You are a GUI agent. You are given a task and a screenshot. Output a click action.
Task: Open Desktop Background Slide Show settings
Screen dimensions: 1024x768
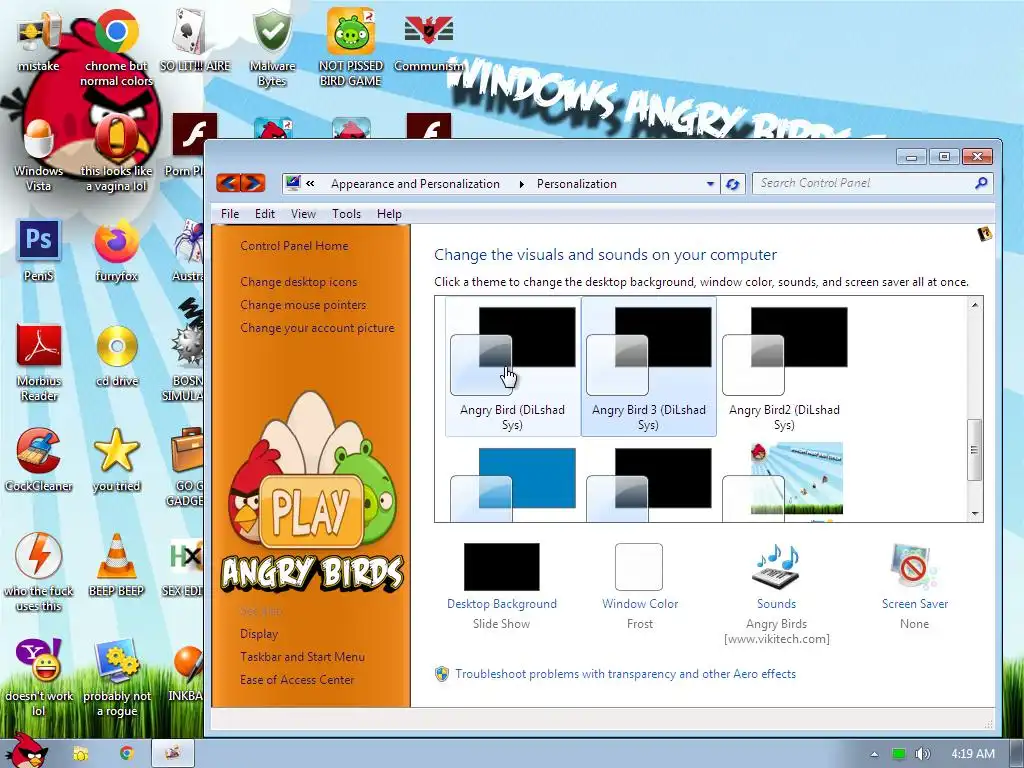coord(502,586)
